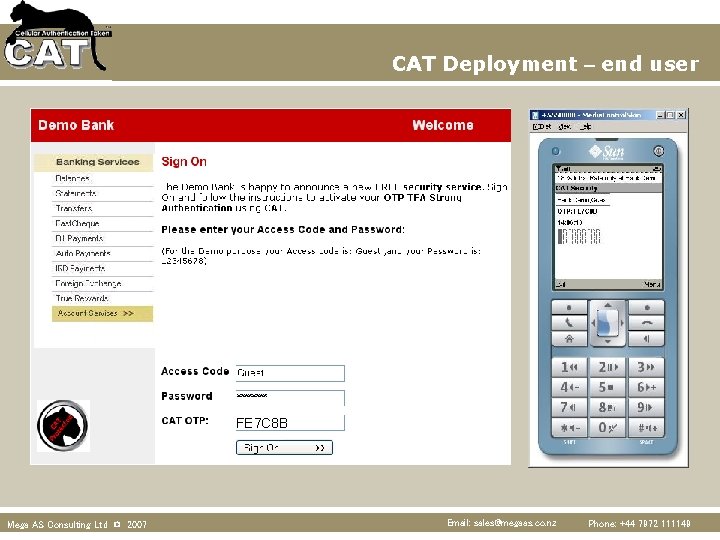This screenshot has width=720, height=540.
Task: Click the phone home key
Action: click(569, 339)
